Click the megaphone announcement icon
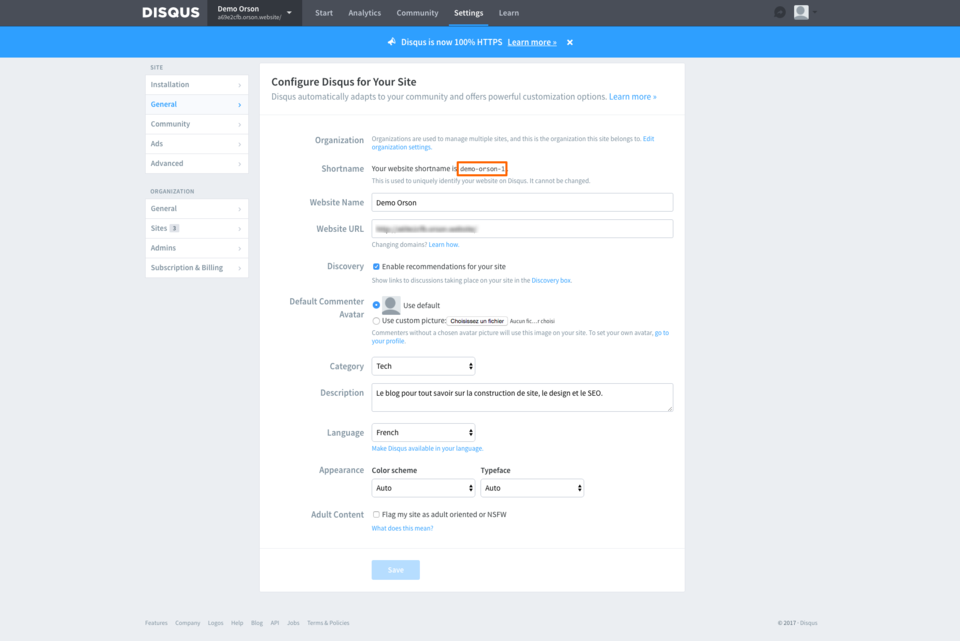The height and width of the screenshot is (641, 960). coord(392,42)
